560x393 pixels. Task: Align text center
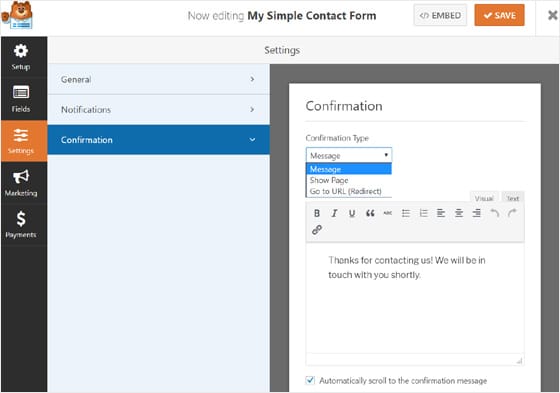tap(459, 213)
